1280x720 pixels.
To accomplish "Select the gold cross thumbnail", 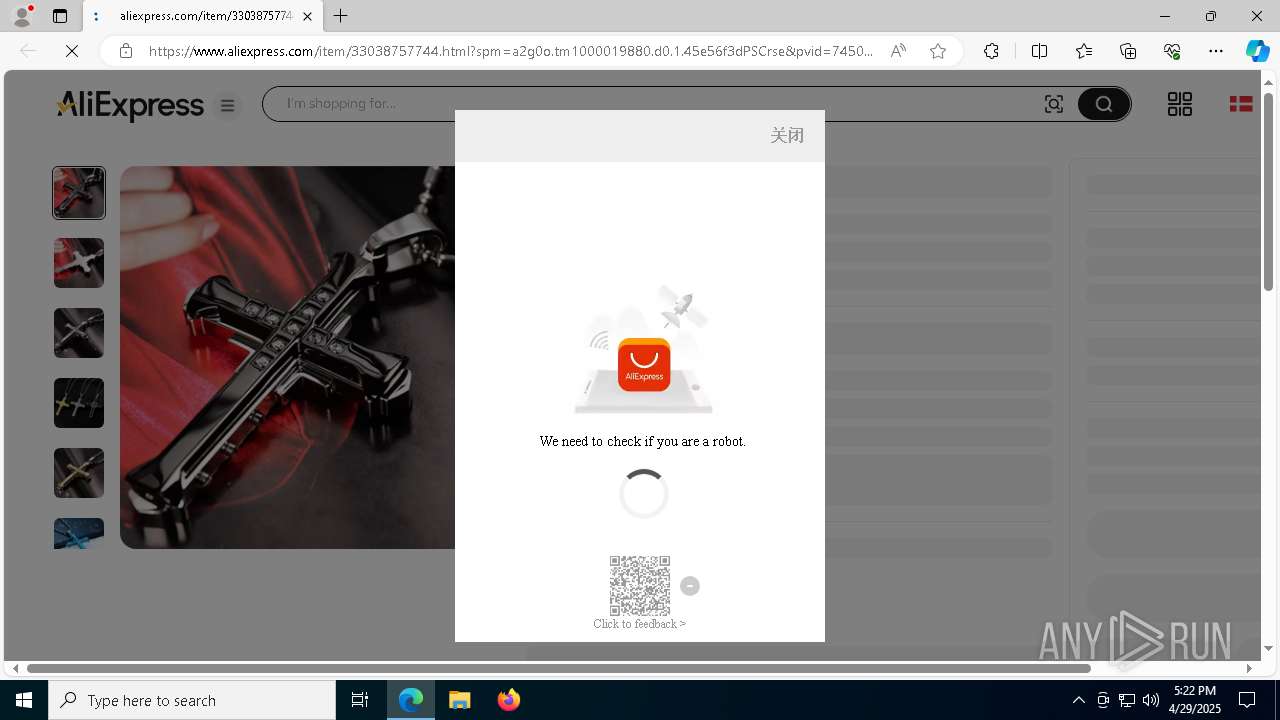I will pos(79,473).
